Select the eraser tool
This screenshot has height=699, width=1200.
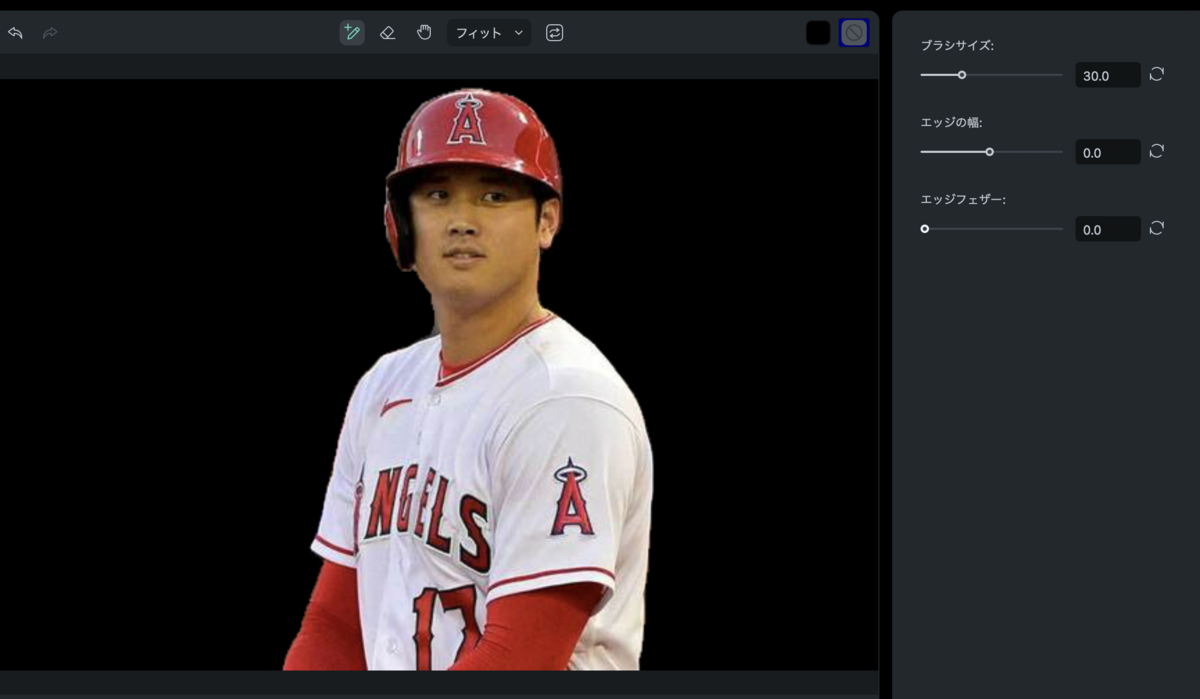click(x=388, y=33)
